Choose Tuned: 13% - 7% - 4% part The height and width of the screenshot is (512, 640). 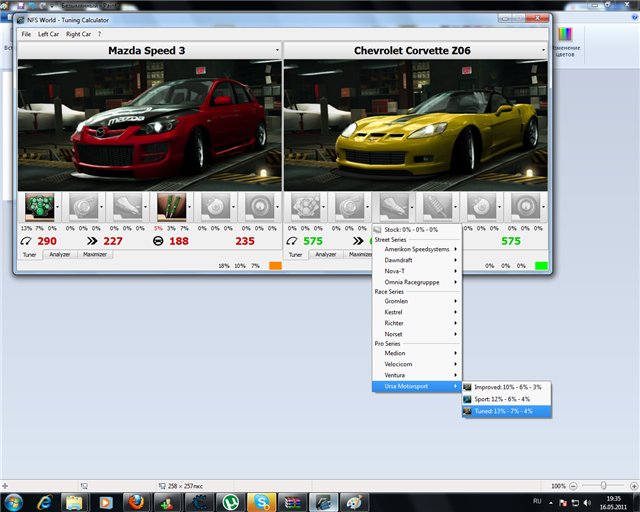coord(507,411)
